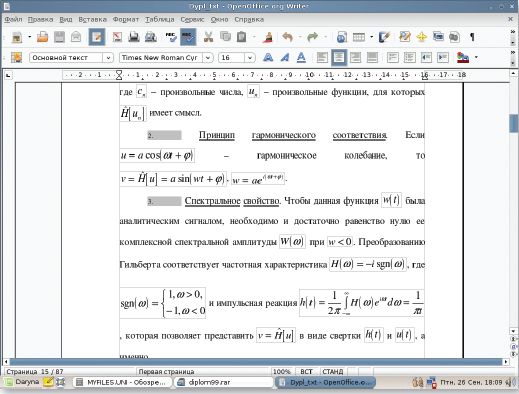The height and width of the screenshot is (394, 519).
Task: Copy selection icon
Action: (225, 37)
